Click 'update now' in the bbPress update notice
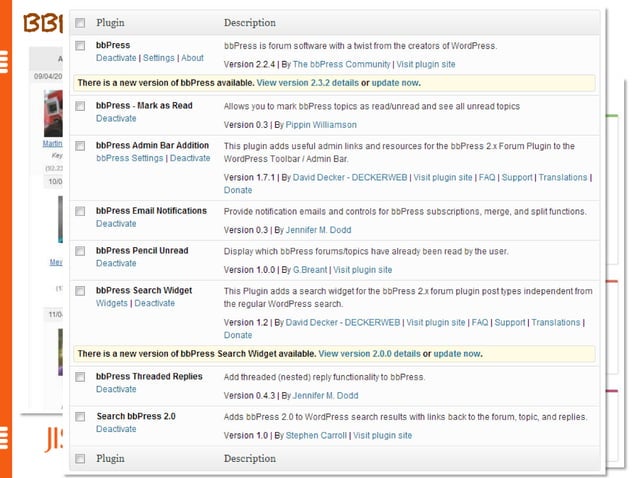 (x=396, y=82)
